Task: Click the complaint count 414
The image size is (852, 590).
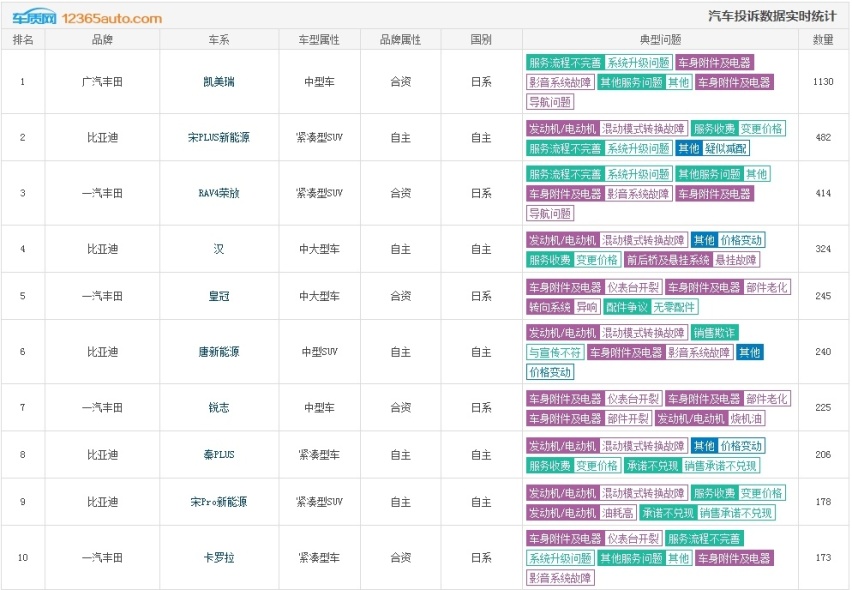Action: [823, 193]
